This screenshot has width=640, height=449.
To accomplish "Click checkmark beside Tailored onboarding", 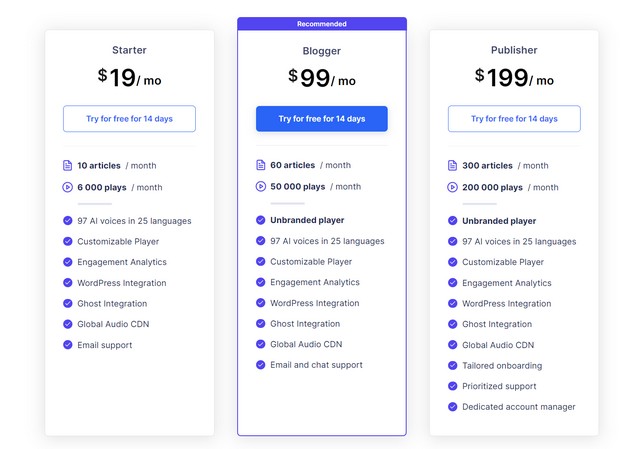I will tap(452, 365).
